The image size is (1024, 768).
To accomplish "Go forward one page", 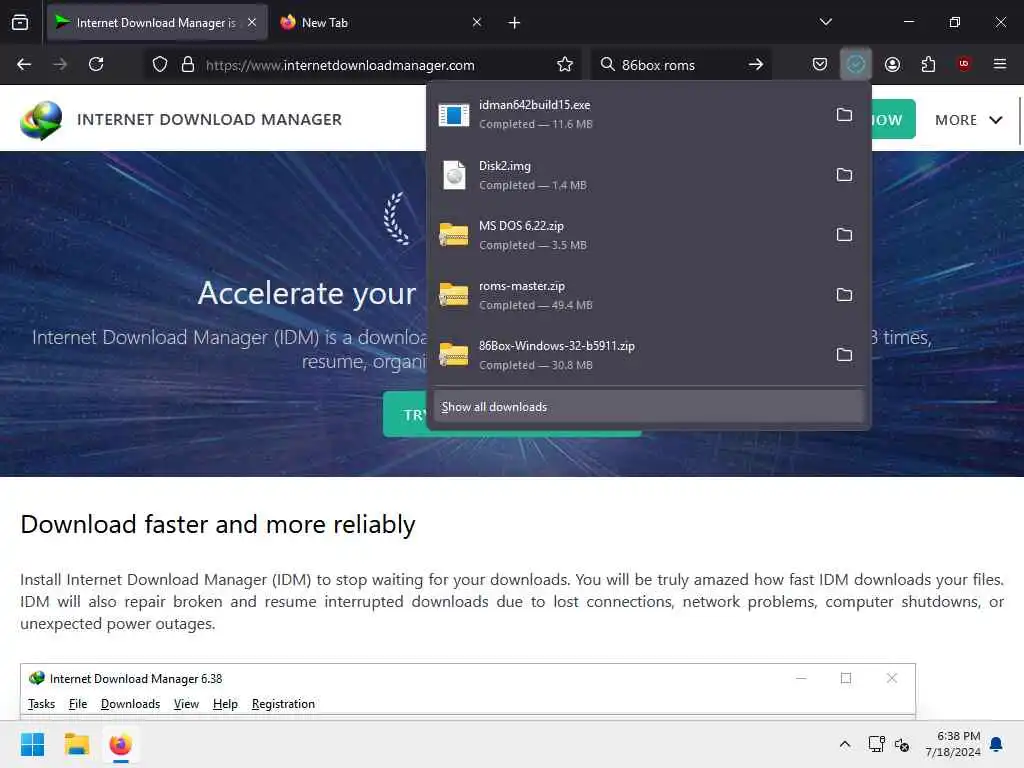I will tap(60, 64).
